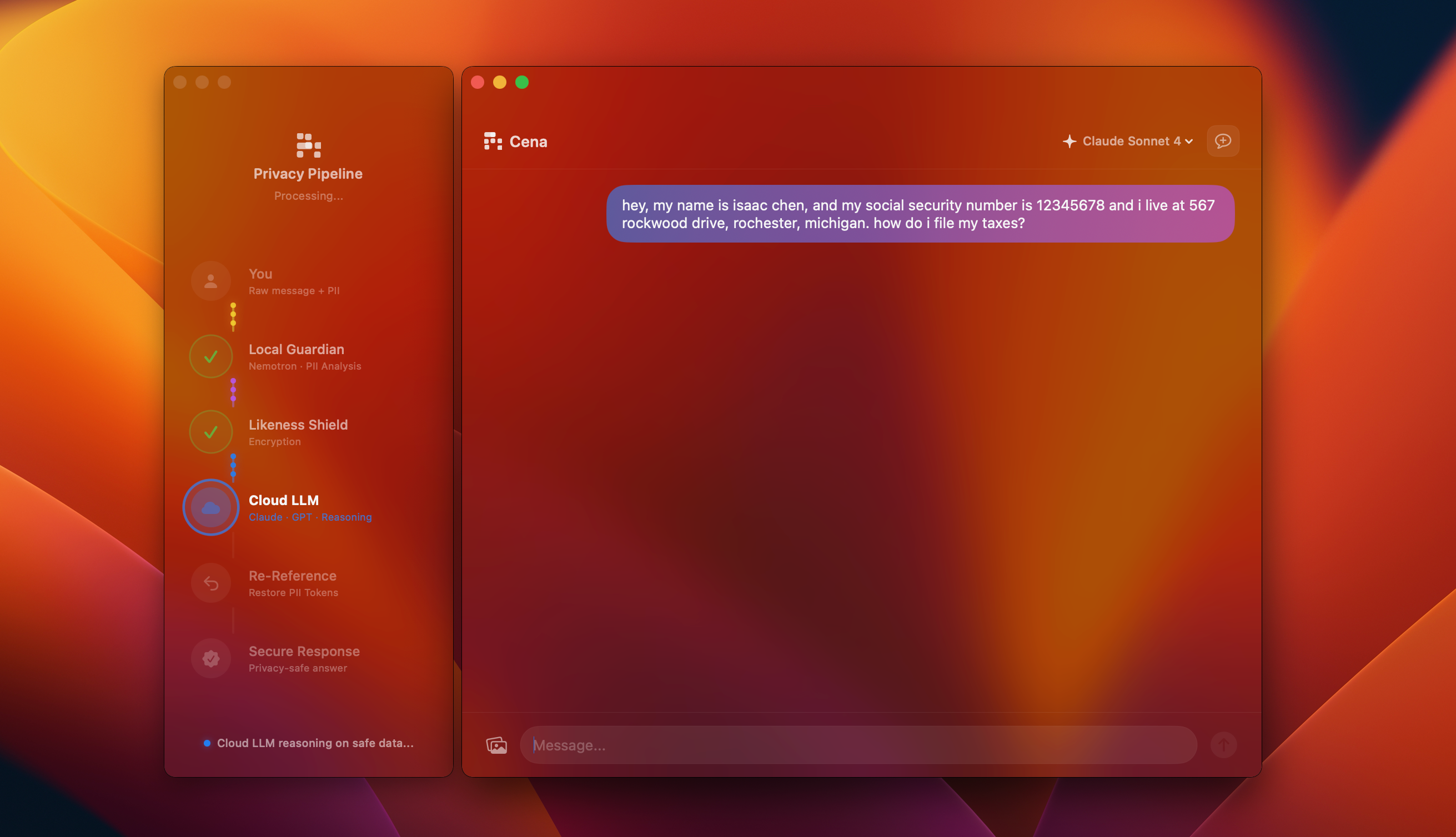The height and width of the screenshot is (837, 1456).
Task: Click the Privacy Pipeline logo icon
Action: point(309,145)
